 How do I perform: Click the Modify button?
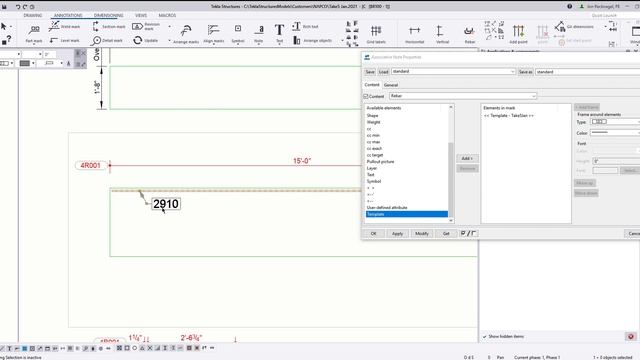(422, 233)
